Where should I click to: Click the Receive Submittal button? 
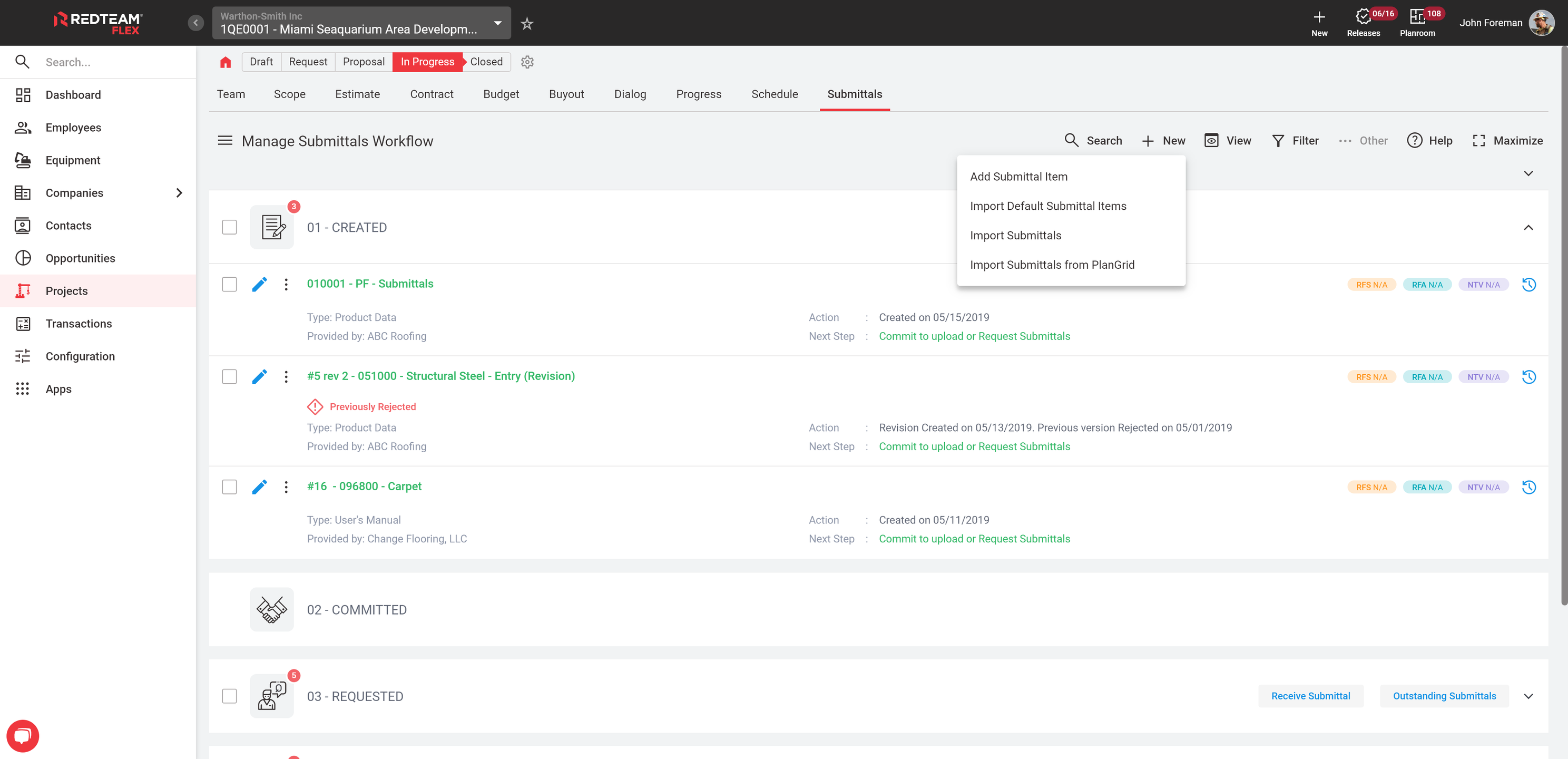(x=1310, y=696)
